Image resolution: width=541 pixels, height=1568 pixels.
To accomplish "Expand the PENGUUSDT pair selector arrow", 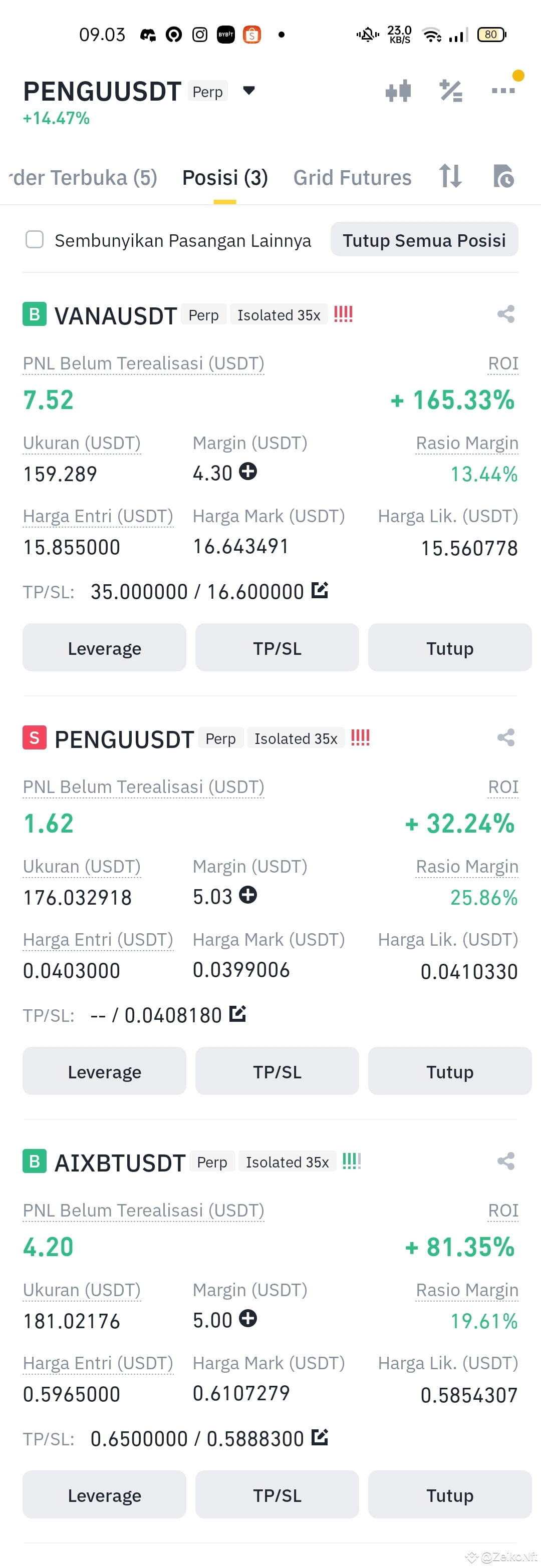I will 248,91.
